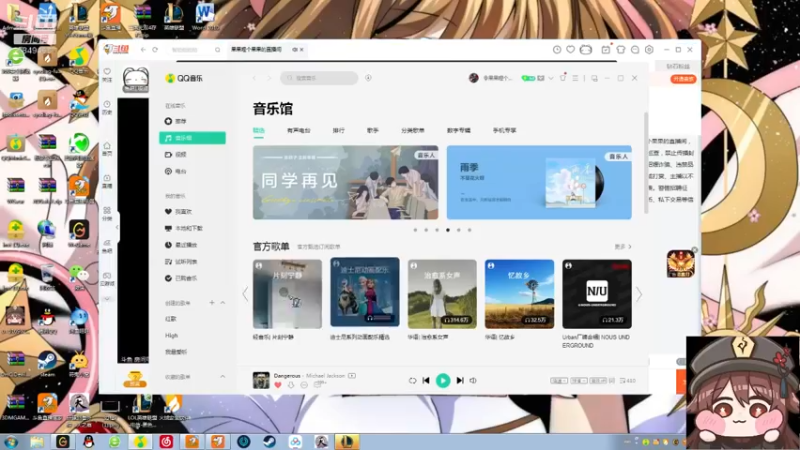Expand more Douyu sidebar items chevron
Image resolution: width=800 pixels, height=450 pixels.
107,299
